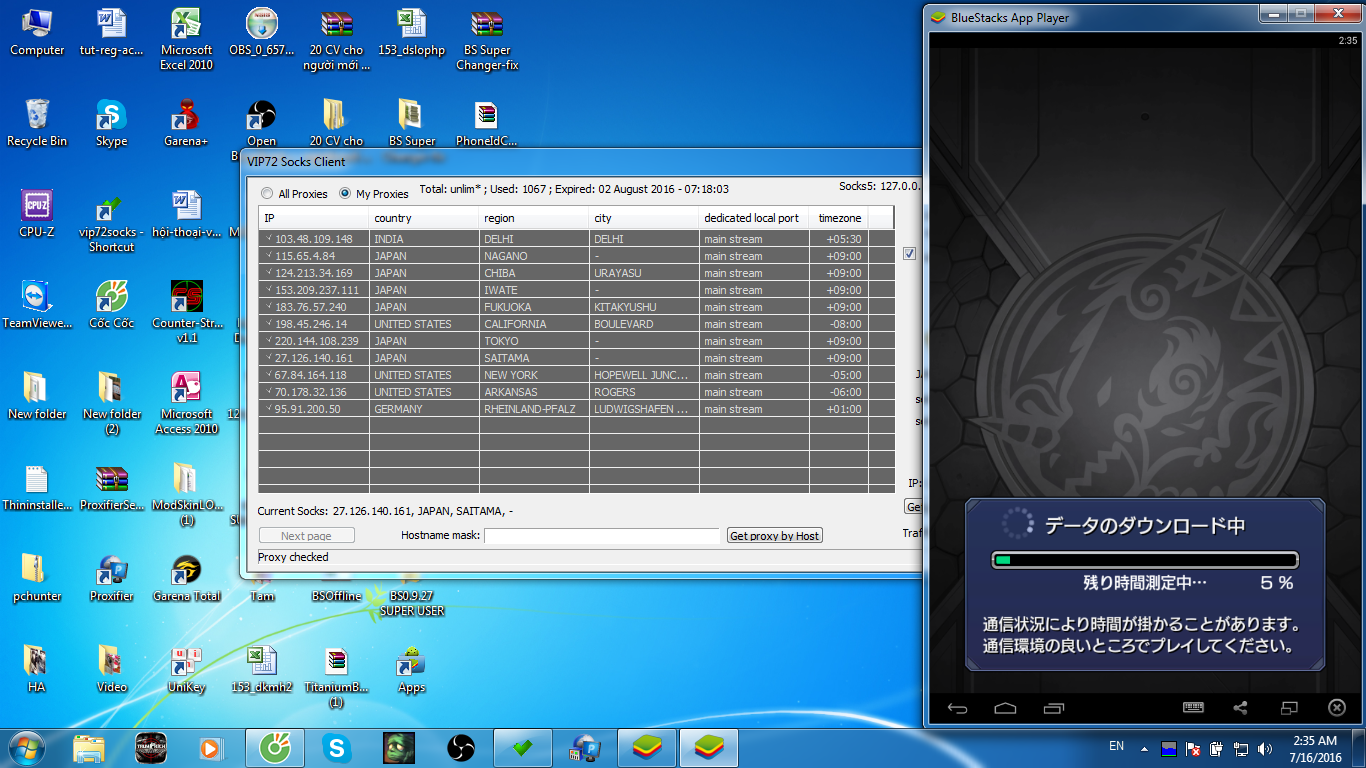1366x768 pixels.
Task: Click the BlueStacks full screen icon
Action: [x=1289, y=708]
